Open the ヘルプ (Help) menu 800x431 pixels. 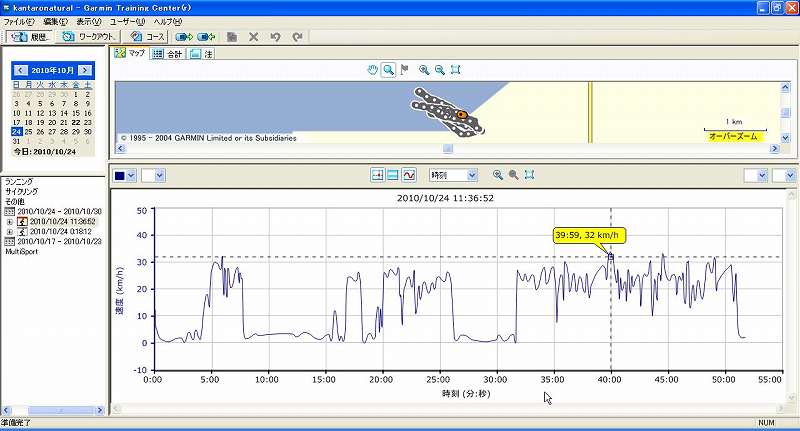coord(168,22)
